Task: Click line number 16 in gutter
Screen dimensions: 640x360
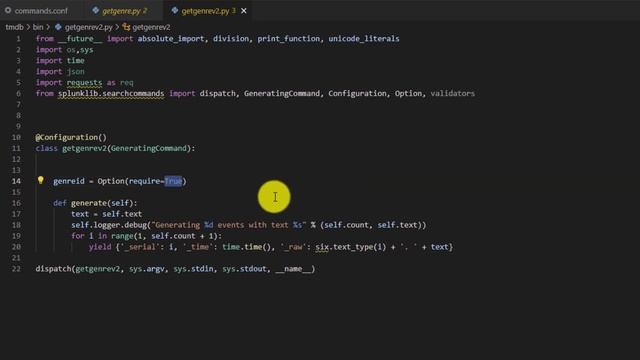Action: 16,203
